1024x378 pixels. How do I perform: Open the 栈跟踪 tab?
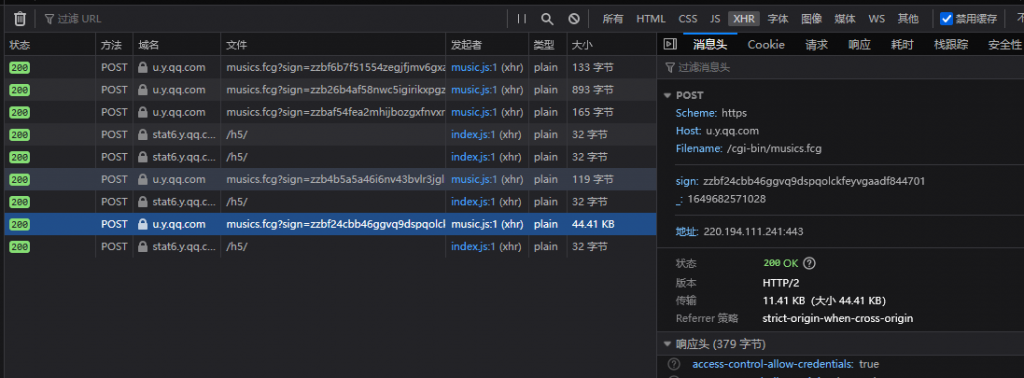coord(951,44)
